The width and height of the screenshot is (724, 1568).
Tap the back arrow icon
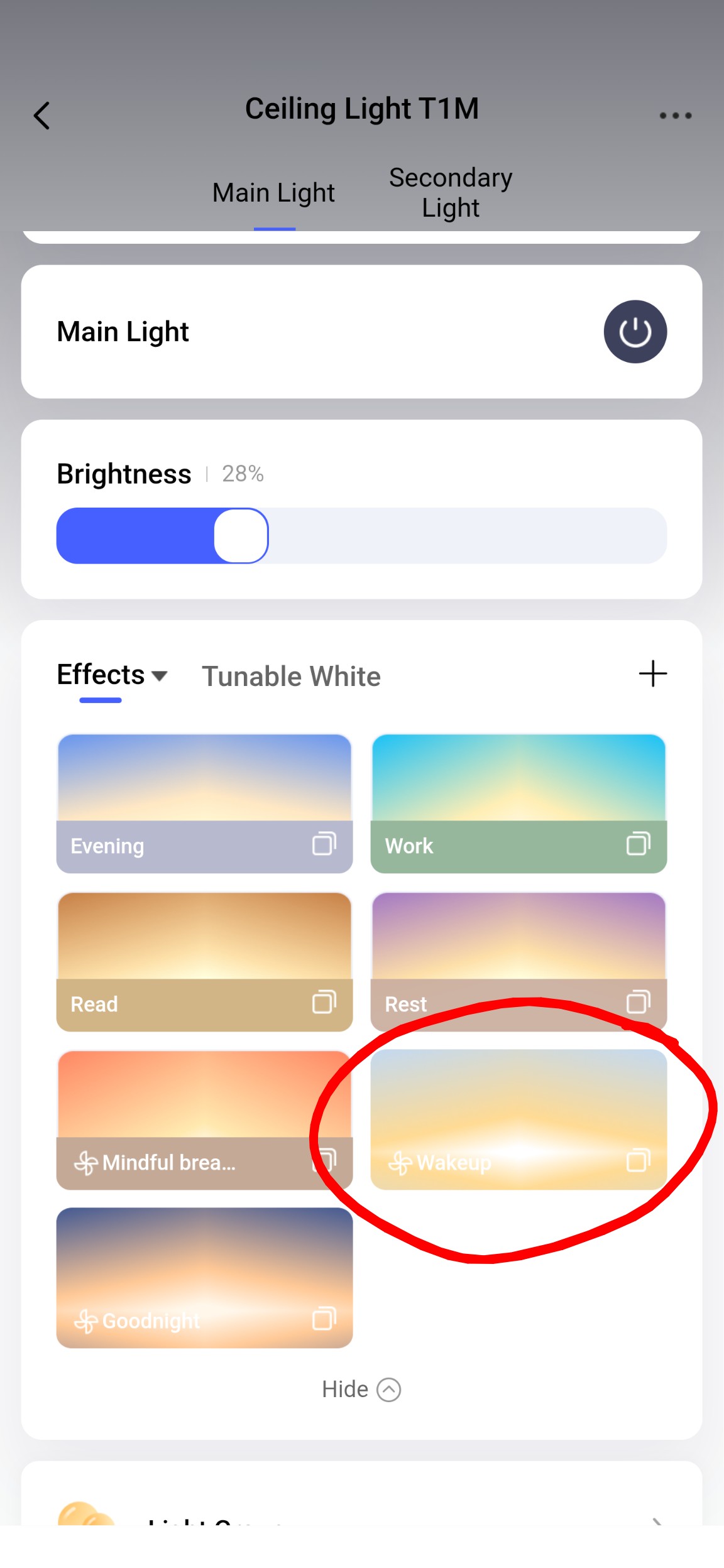42,116
